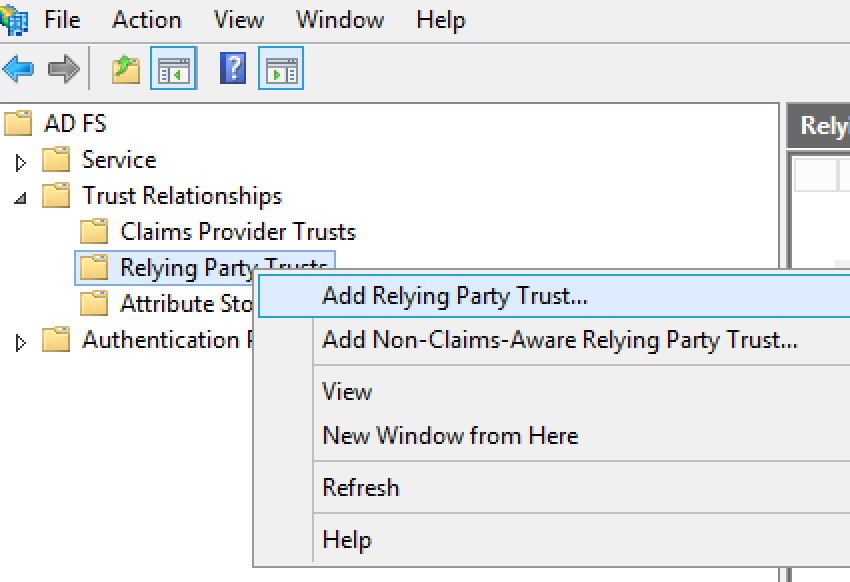Image resolution: width=850 pixels, height=582 pixels.
Task: Click Refresh in the context menu
Action: pos(360,488)
